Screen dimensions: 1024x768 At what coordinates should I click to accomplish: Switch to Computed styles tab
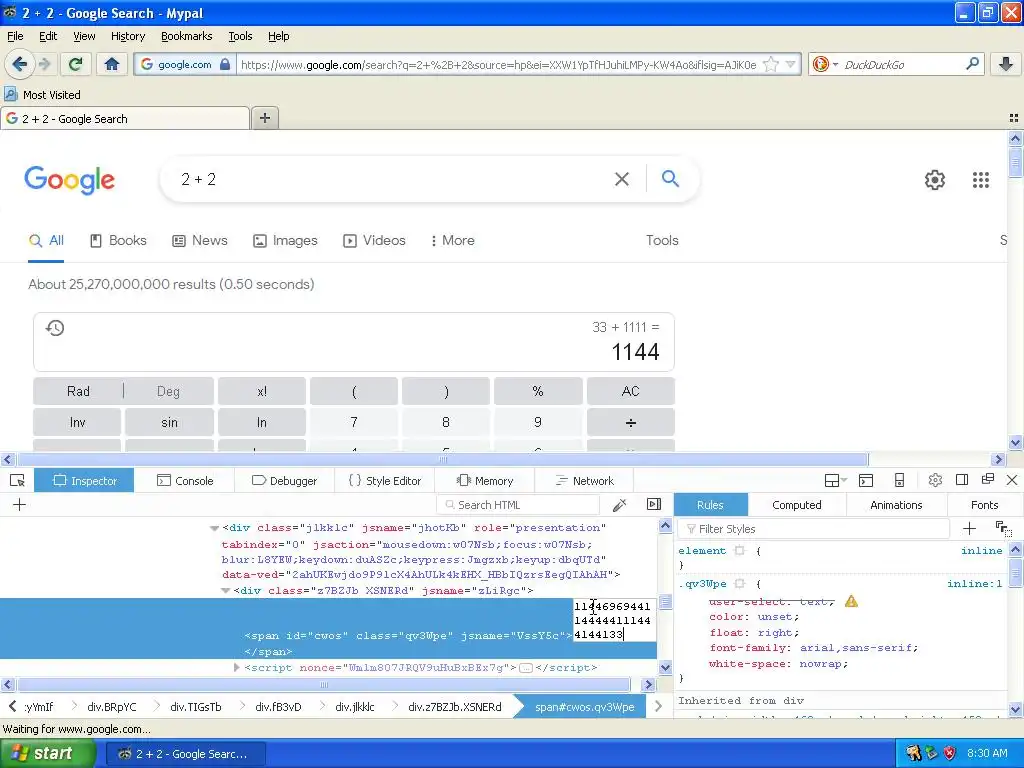click(797, 505)
